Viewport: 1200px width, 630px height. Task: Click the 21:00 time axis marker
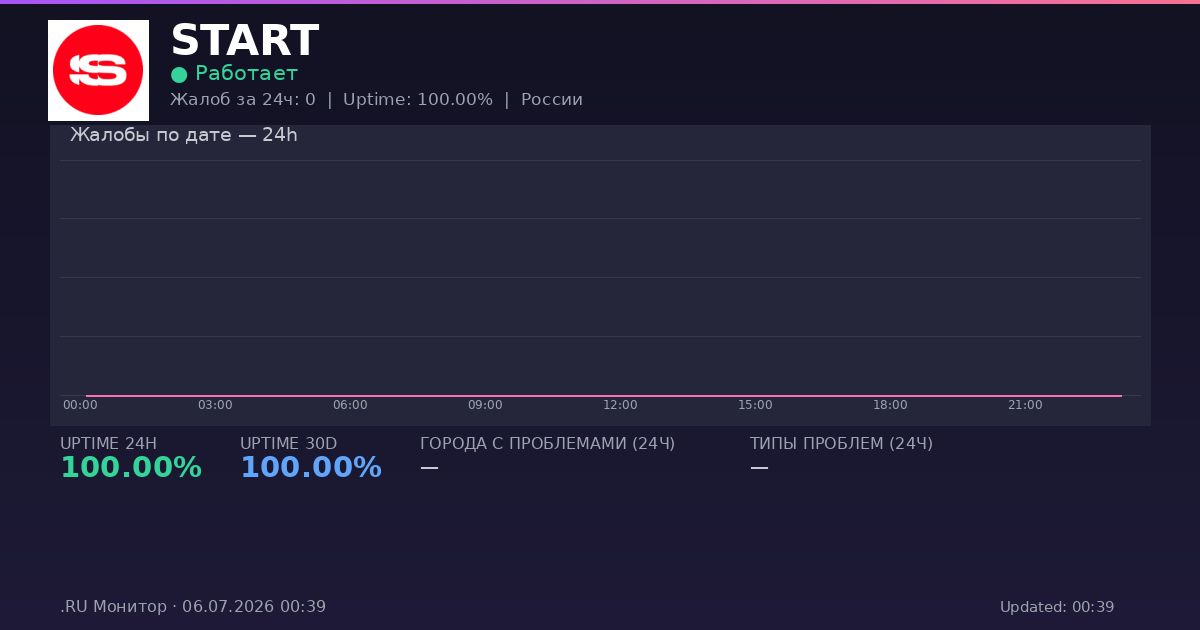(x=1025, y=405)
